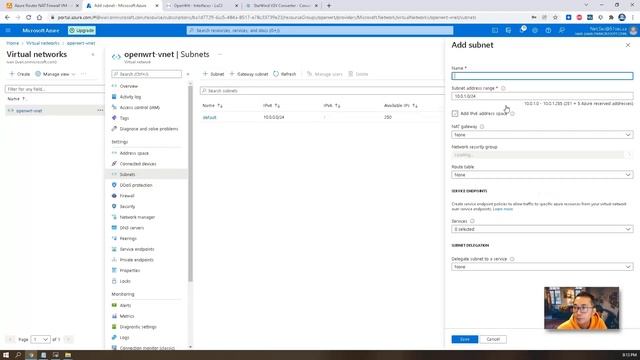Open the Azure portal hamburger menu

(8, 30)
